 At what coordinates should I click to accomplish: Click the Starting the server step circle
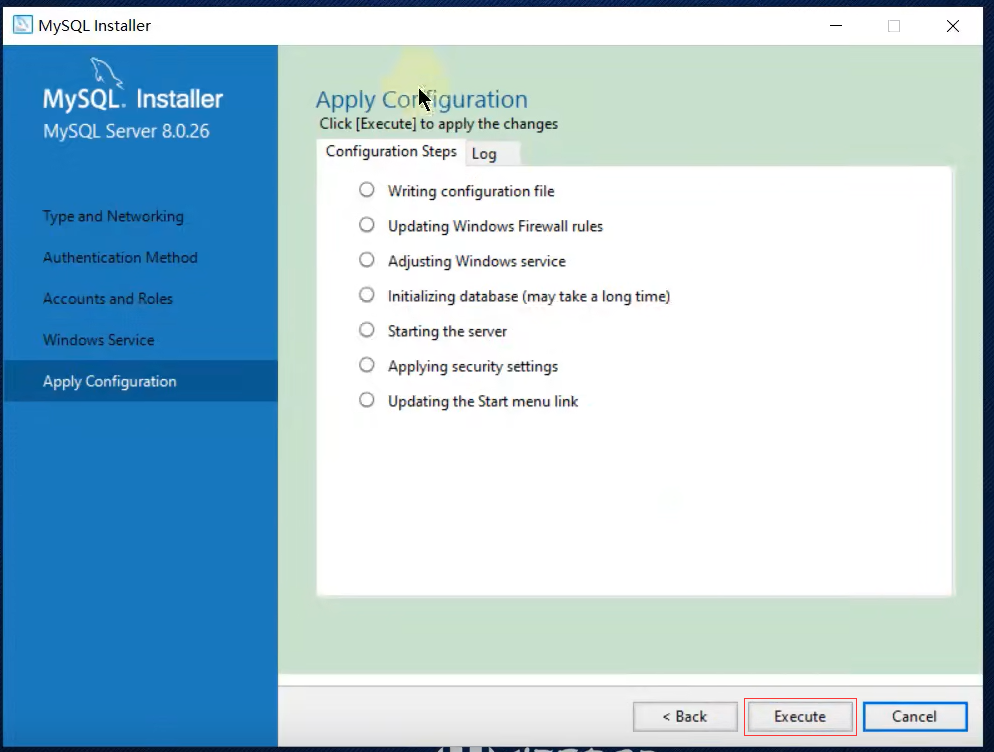click(x=367, y=330)
